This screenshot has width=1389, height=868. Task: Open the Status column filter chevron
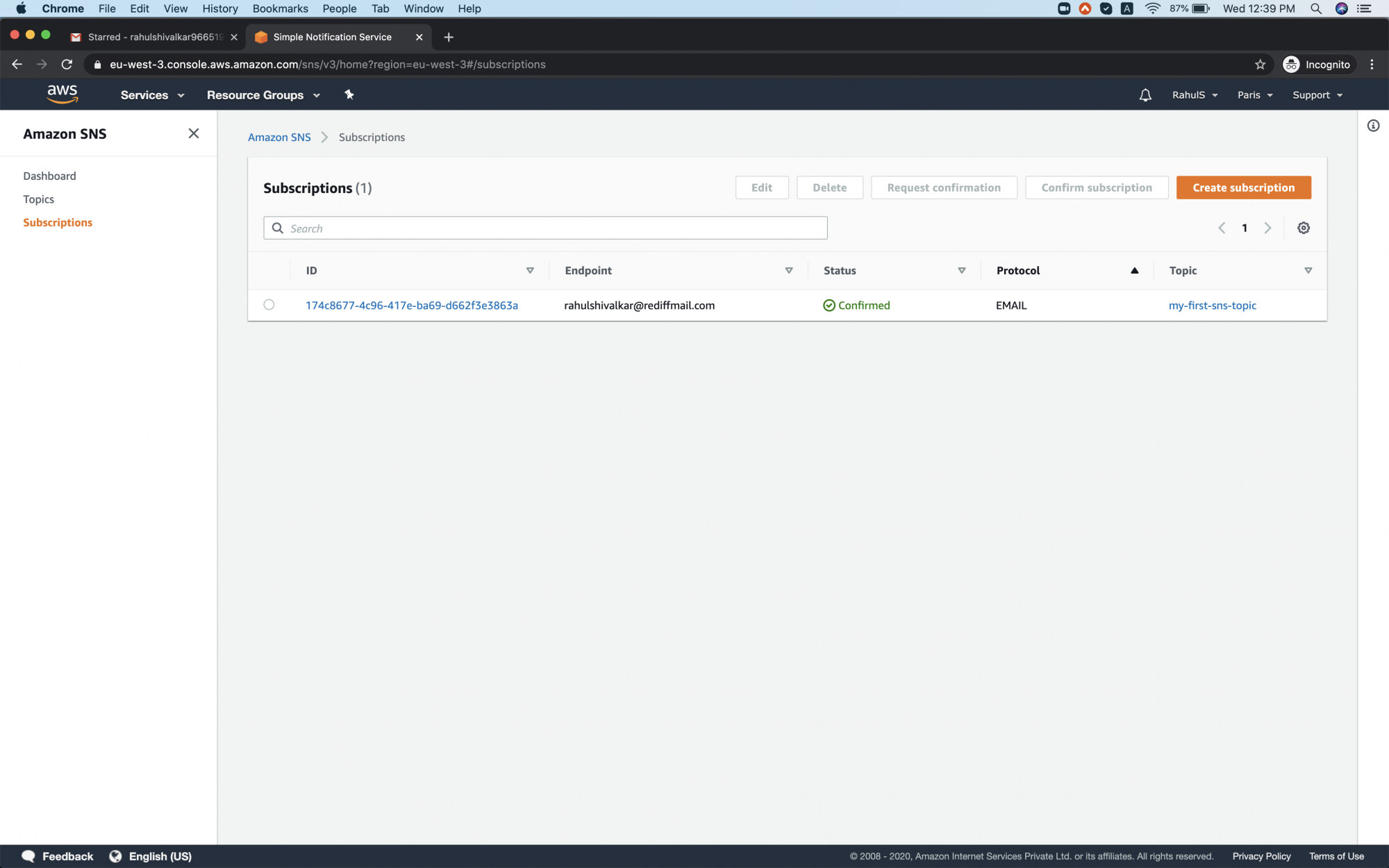[962, 271]
